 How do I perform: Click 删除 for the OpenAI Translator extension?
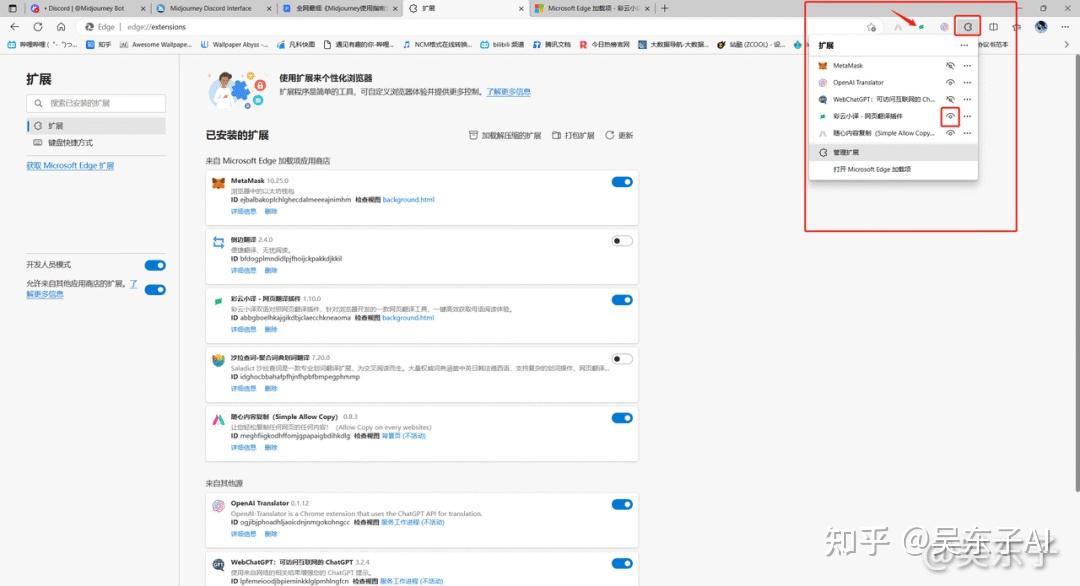coord(271,534)
